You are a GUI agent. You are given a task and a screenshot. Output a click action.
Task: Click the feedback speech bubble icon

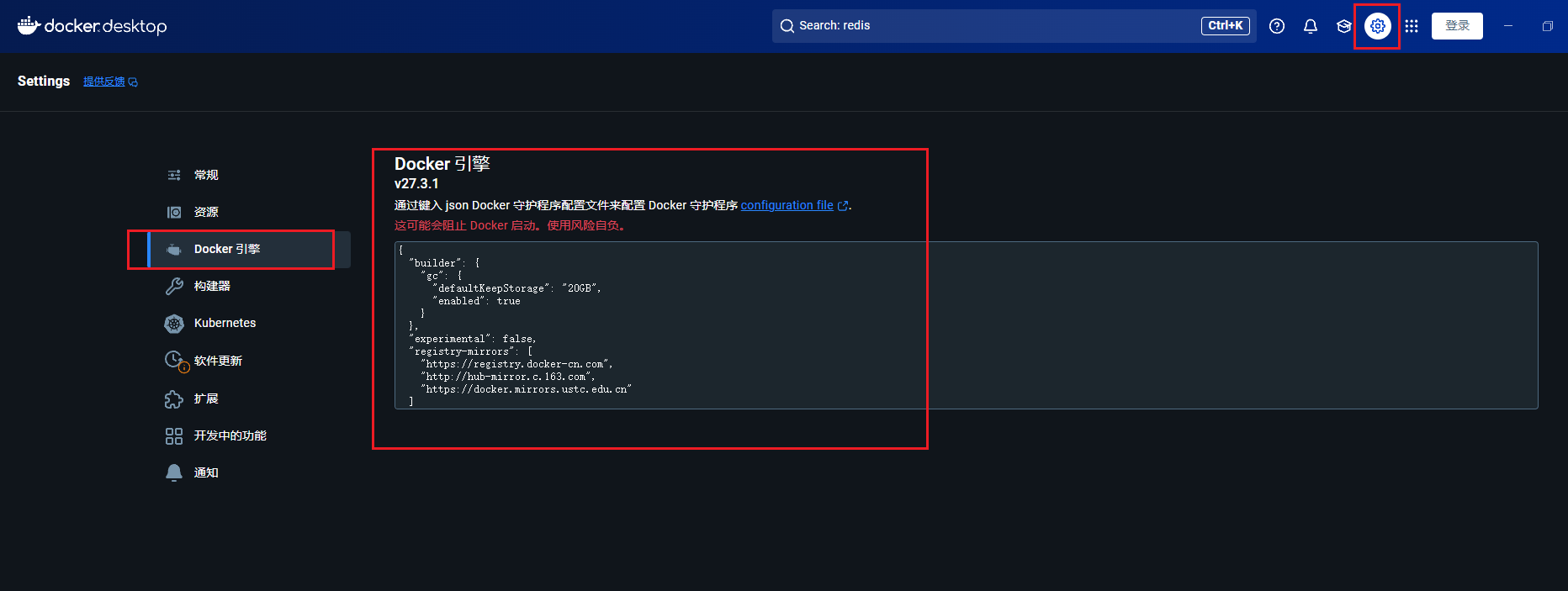click(x=133, y=82)
